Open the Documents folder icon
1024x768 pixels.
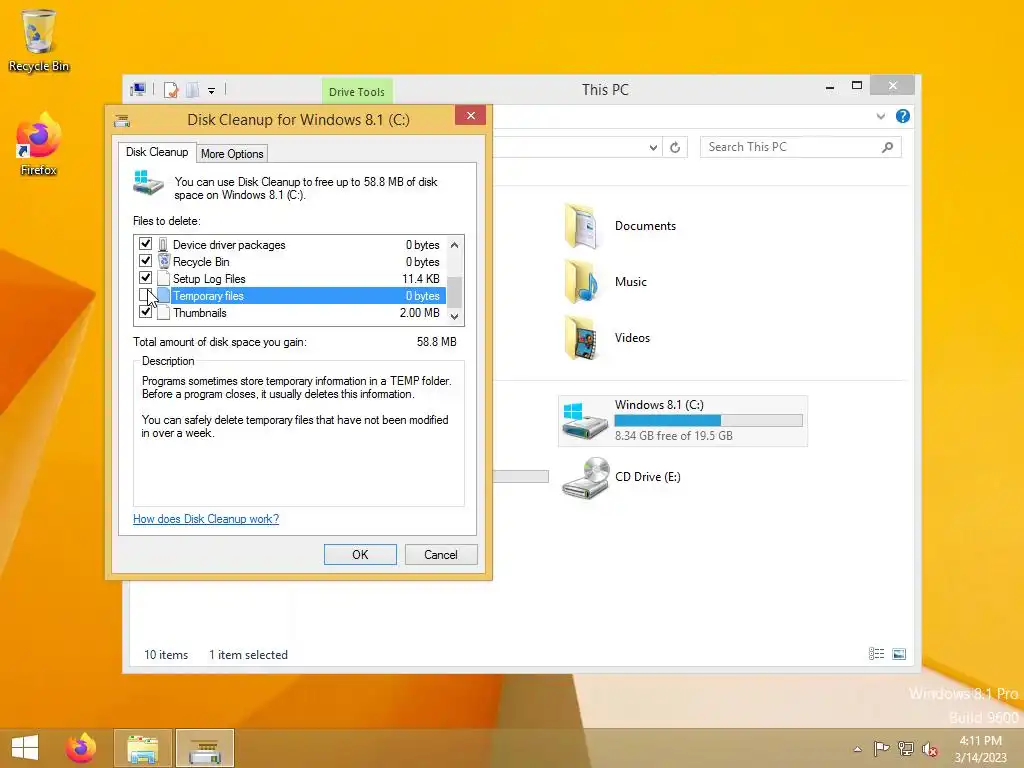[x=582, y=226]
